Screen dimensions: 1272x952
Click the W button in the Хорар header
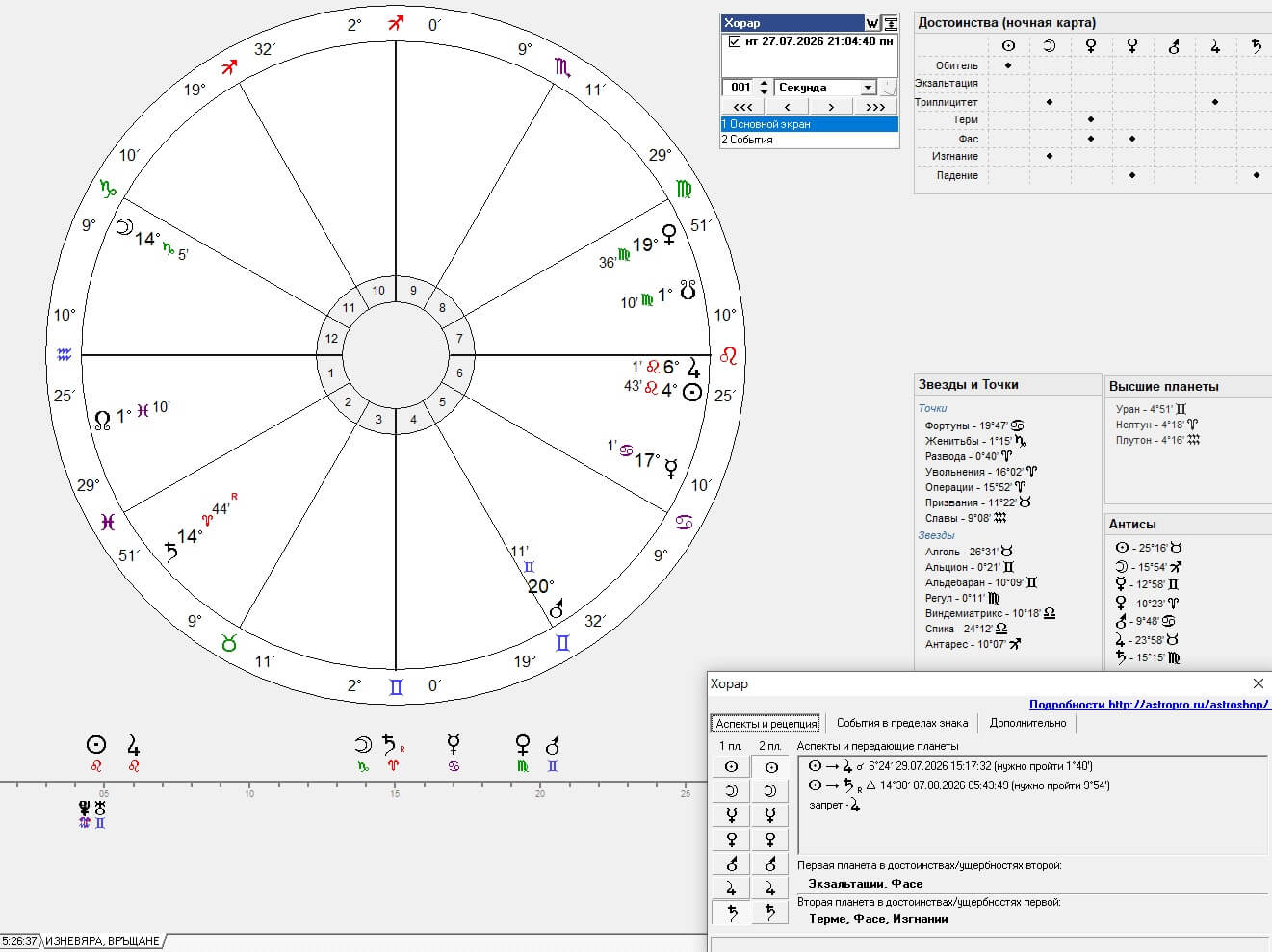pyautogui.click(x=872, y=23)
